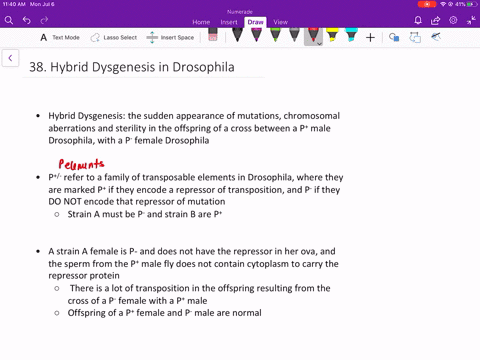
Task: Open the Shapes tool
Action: [x=394, y=37]
